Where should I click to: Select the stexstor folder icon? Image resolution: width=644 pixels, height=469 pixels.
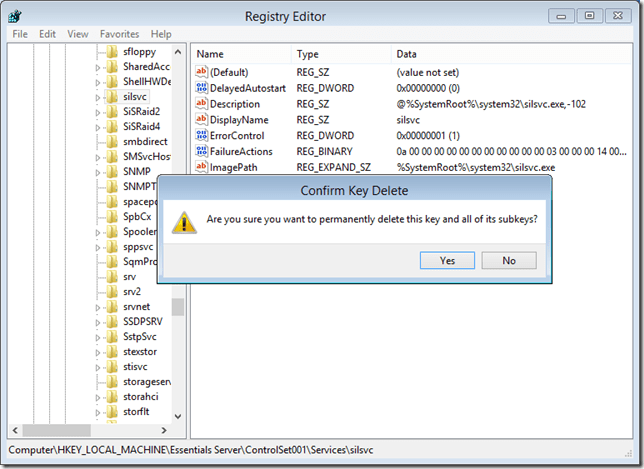[112, 352]
